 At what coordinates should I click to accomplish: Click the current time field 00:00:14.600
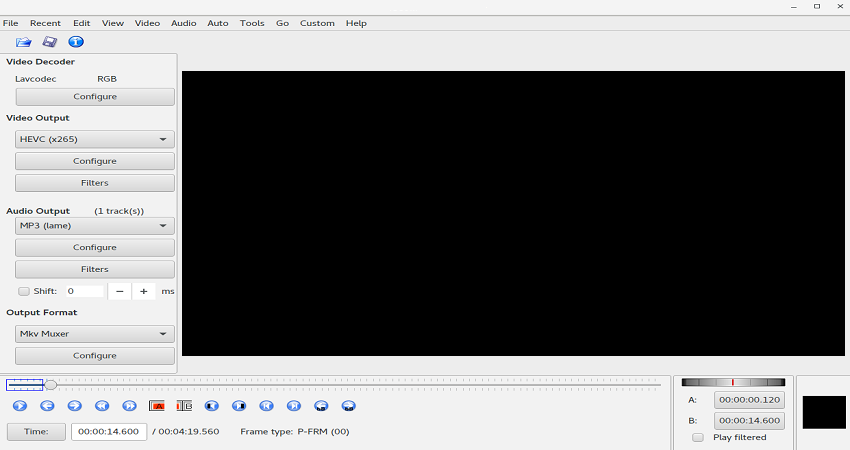click(x=108, y=432)
